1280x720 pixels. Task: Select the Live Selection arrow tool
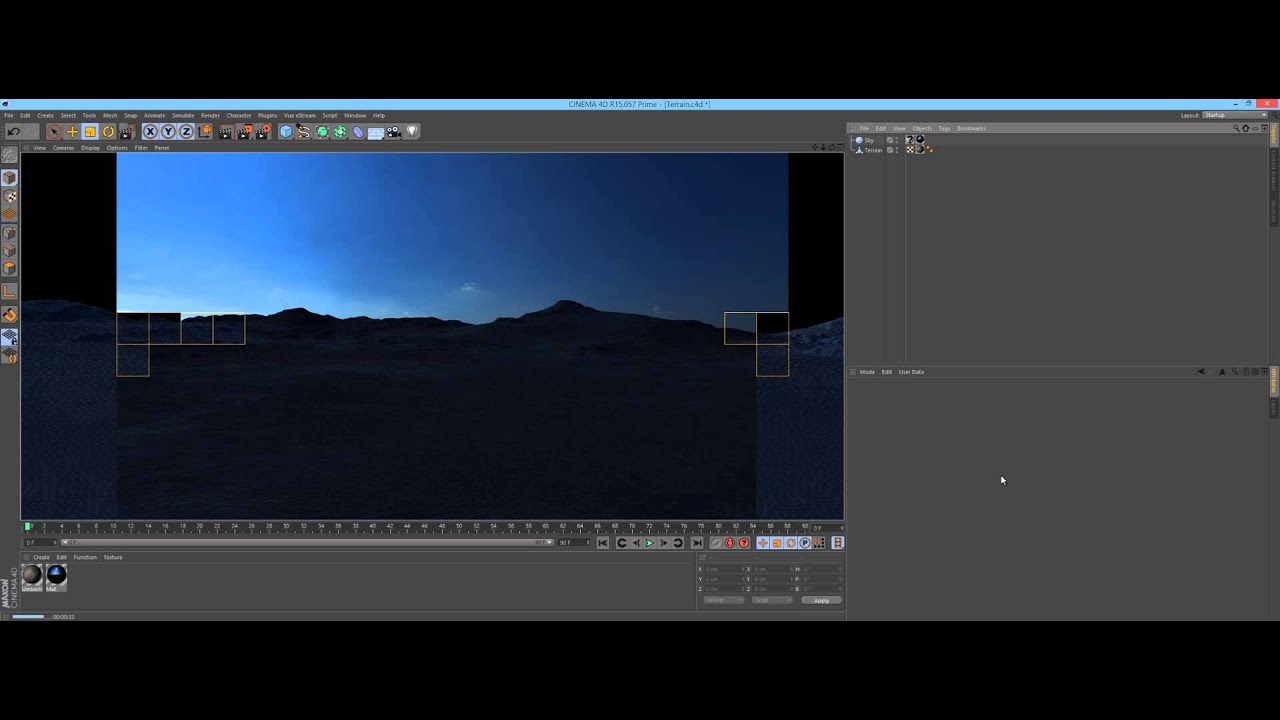pos(54,132)
